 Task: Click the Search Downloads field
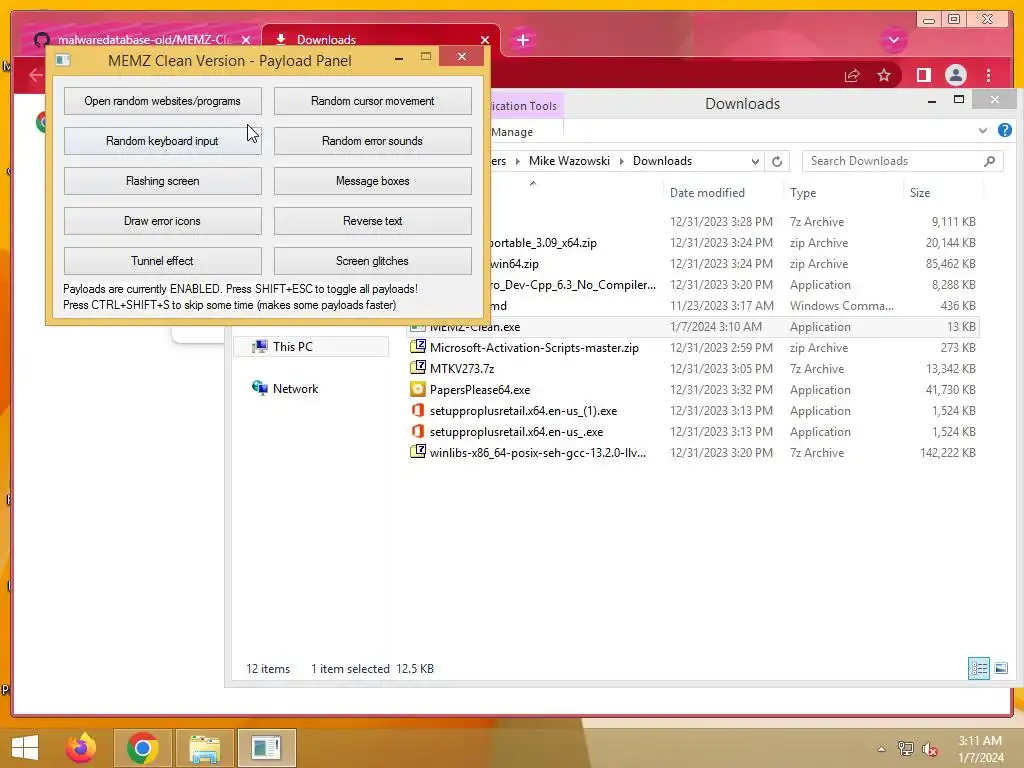point(903,161)
